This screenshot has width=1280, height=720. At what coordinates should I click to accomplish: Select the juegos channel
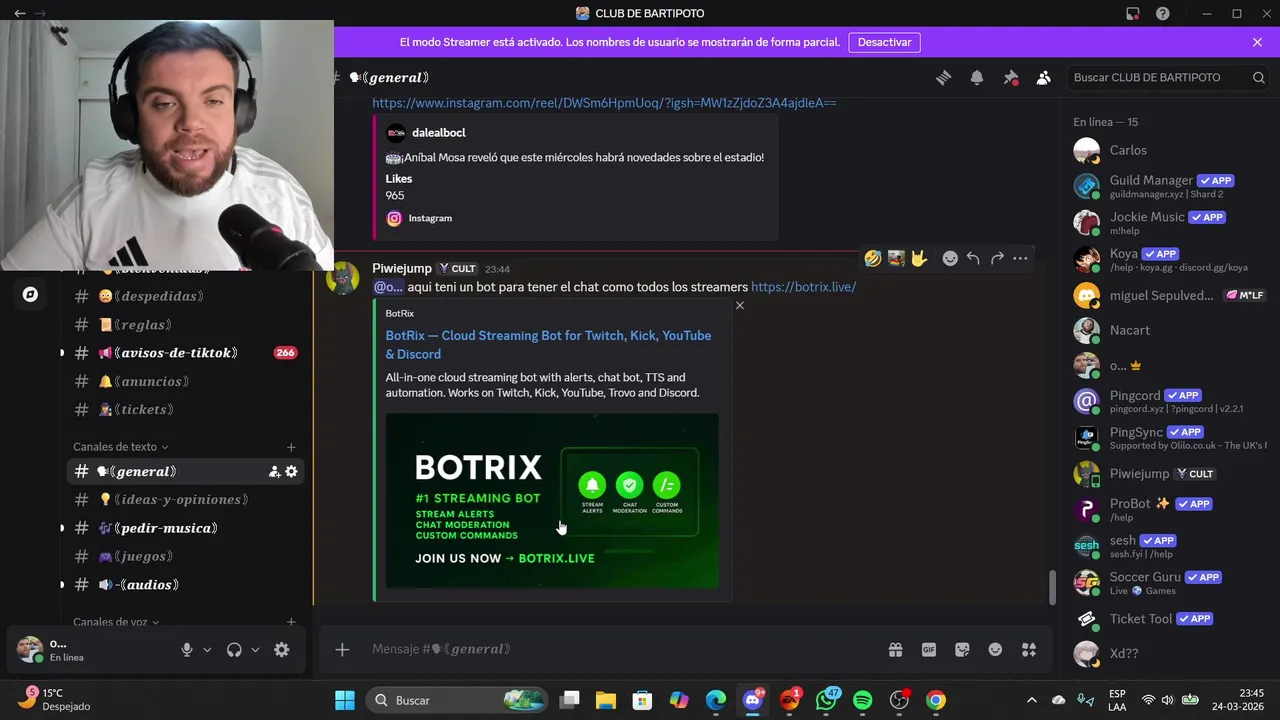click(x=186, y=556)
